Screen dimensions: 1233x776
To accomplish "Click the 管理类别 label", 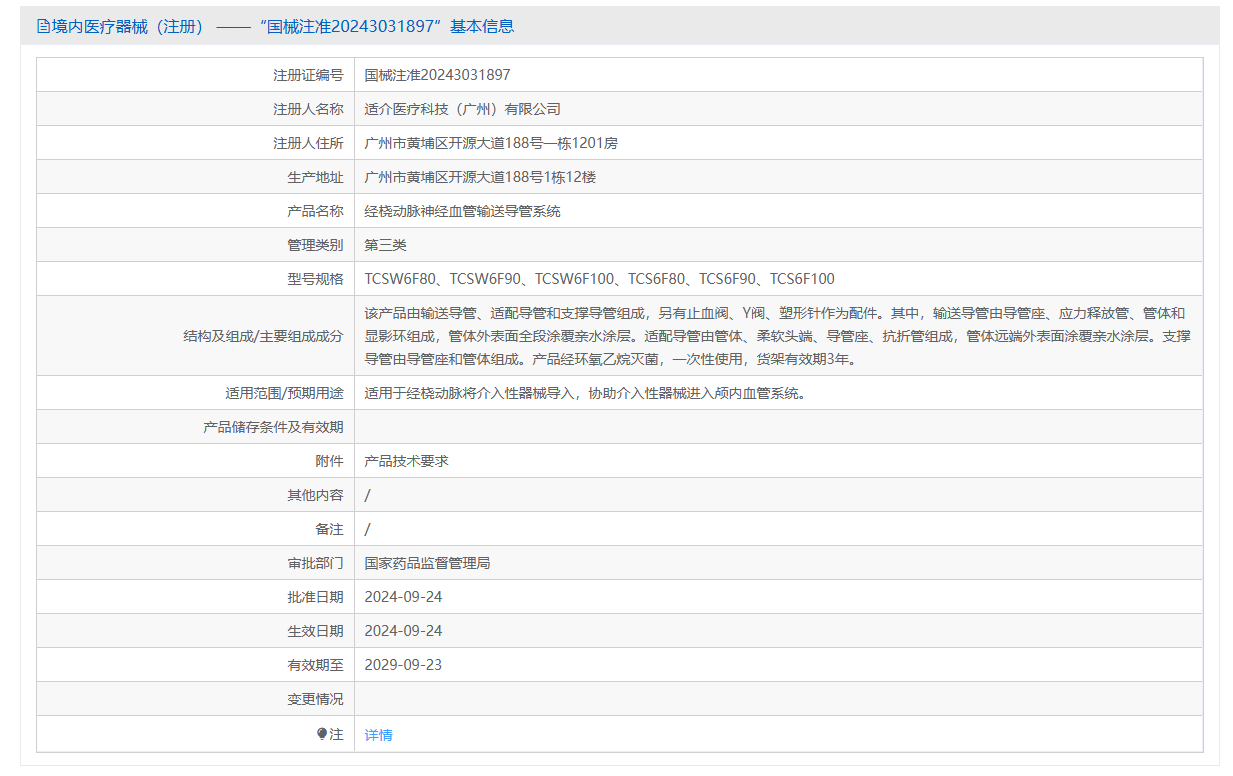I will pos(315,245).
